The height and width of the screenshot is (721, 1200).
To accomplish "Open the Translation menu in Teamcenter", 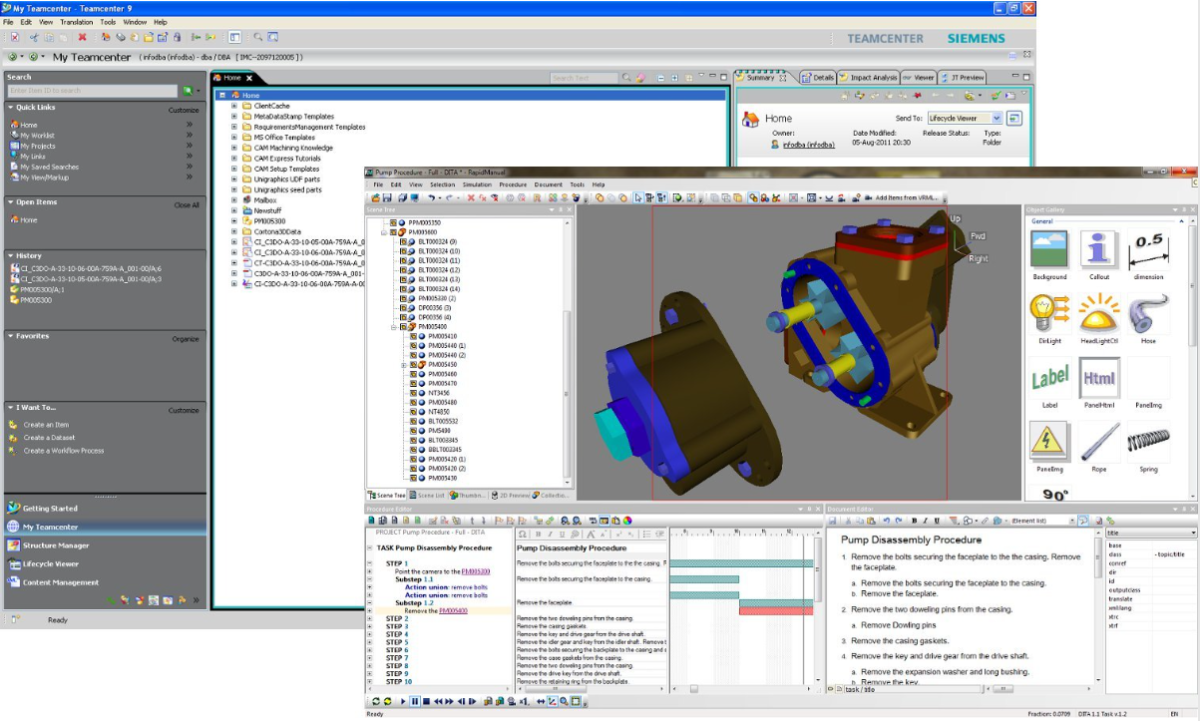I will [x=76, y=21].
